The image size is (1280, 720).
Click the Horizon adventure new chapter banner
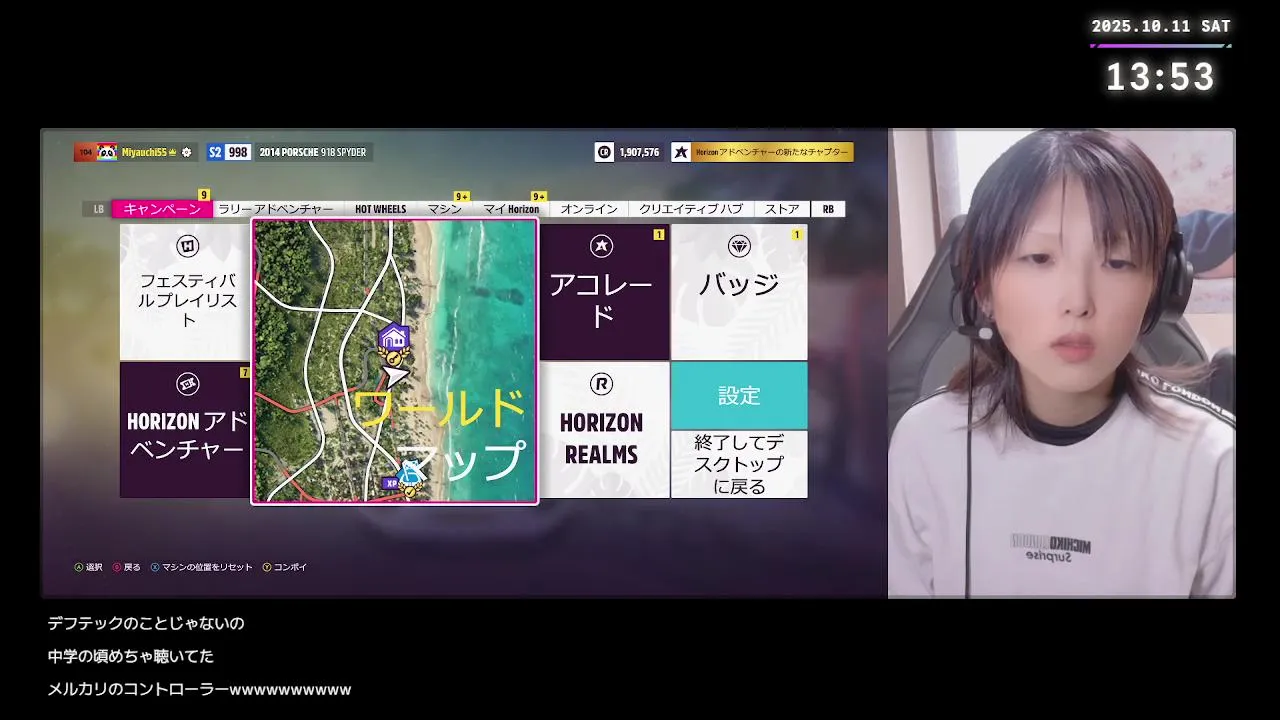click(x=762, y=152)
